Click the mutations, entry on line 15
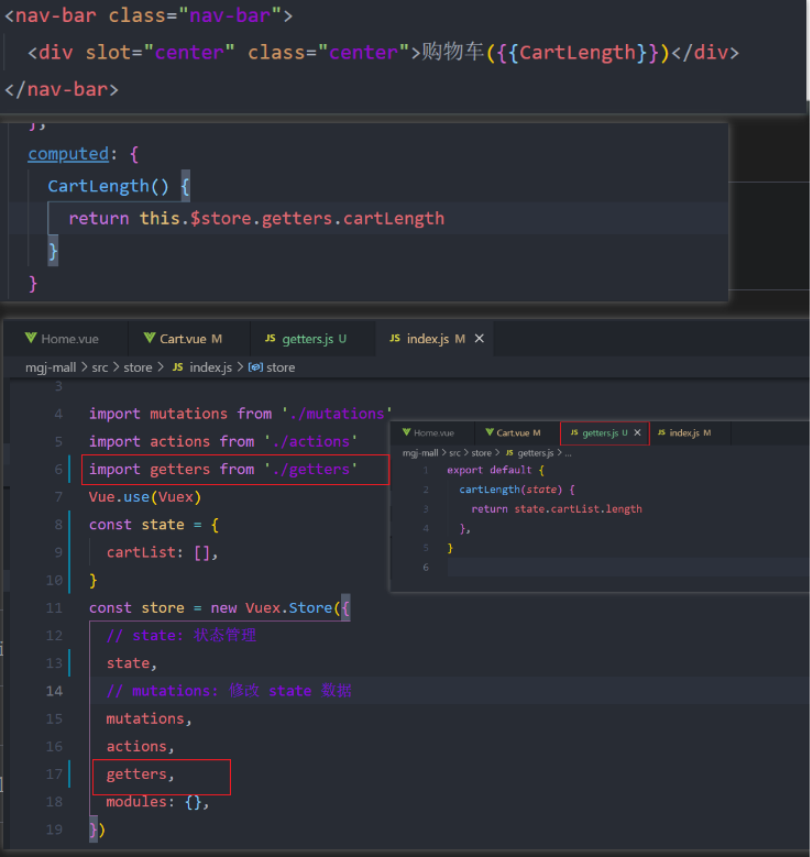The width and height of the screenshot is (810, 857). coord(149,719)
